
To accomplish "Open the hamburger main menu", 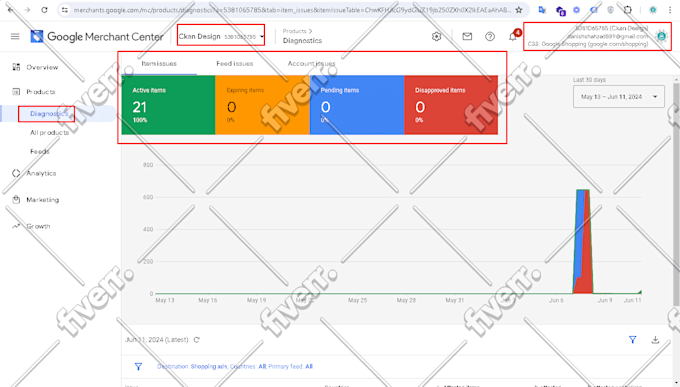I will pos(15,36).
